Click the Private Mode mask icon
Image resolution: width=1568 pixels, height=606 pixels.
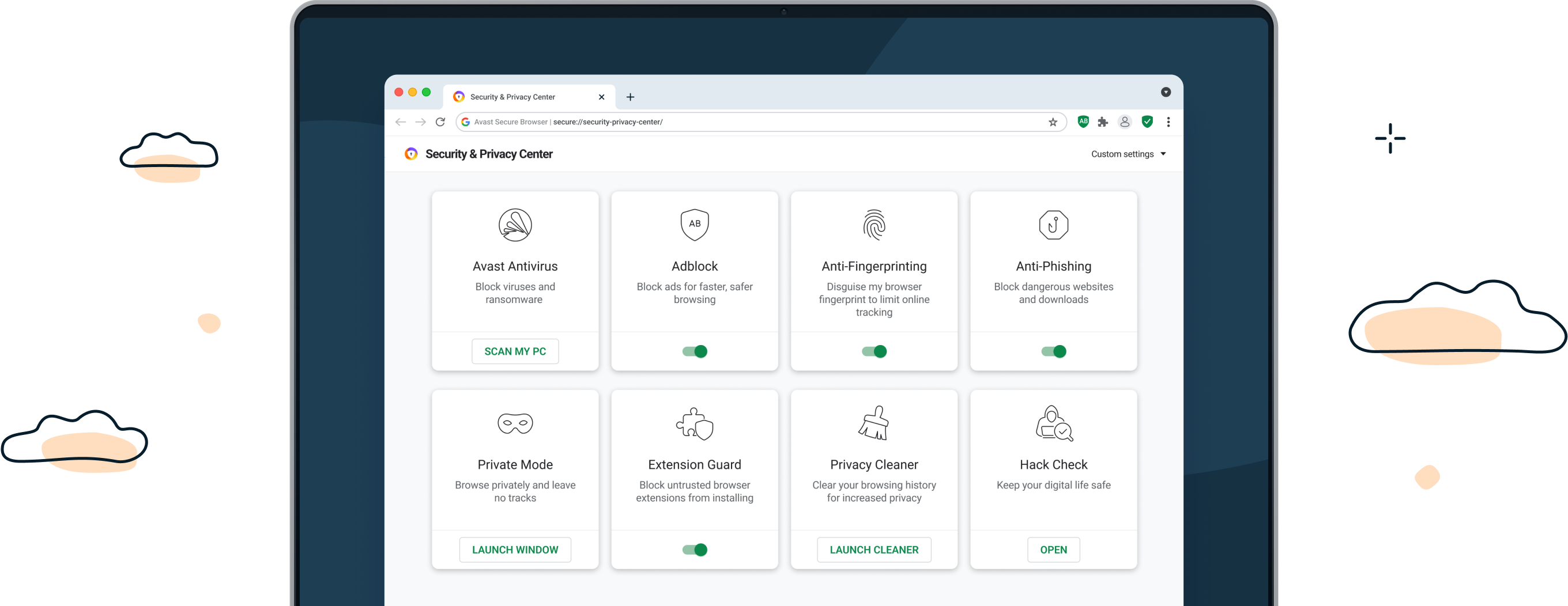(x=515, y=423)
